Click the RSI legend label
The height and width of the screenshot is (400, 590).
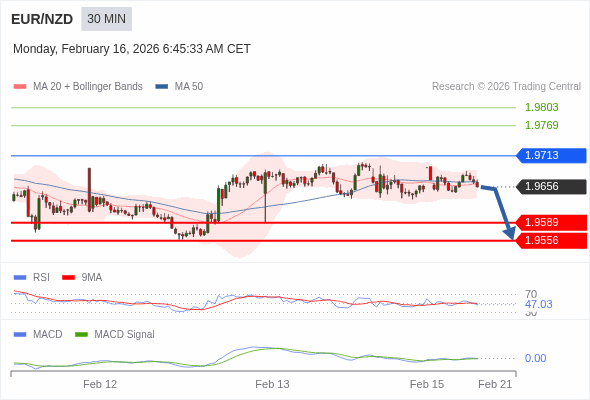click(41, 278)
